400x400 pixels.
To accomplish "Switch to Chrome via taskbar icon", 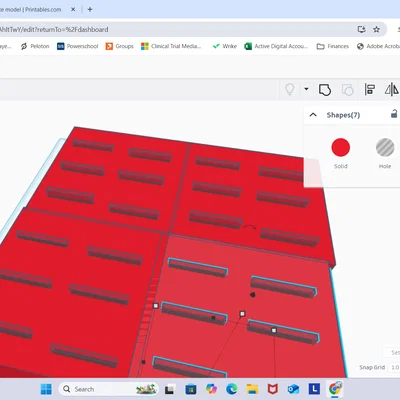I will [334, 389].
